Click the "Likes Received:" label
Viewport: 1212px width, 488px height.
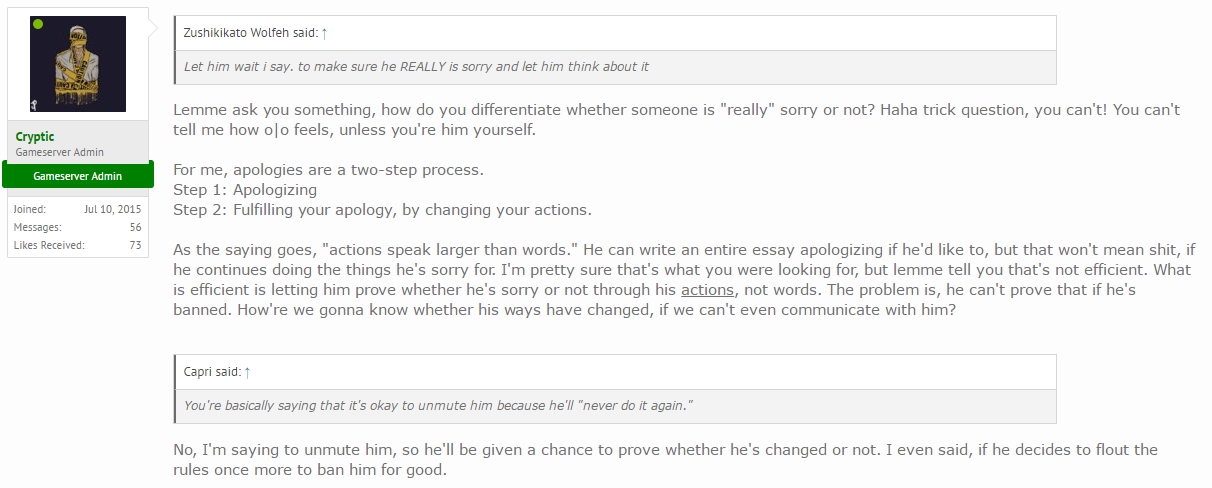coord(50,245)
